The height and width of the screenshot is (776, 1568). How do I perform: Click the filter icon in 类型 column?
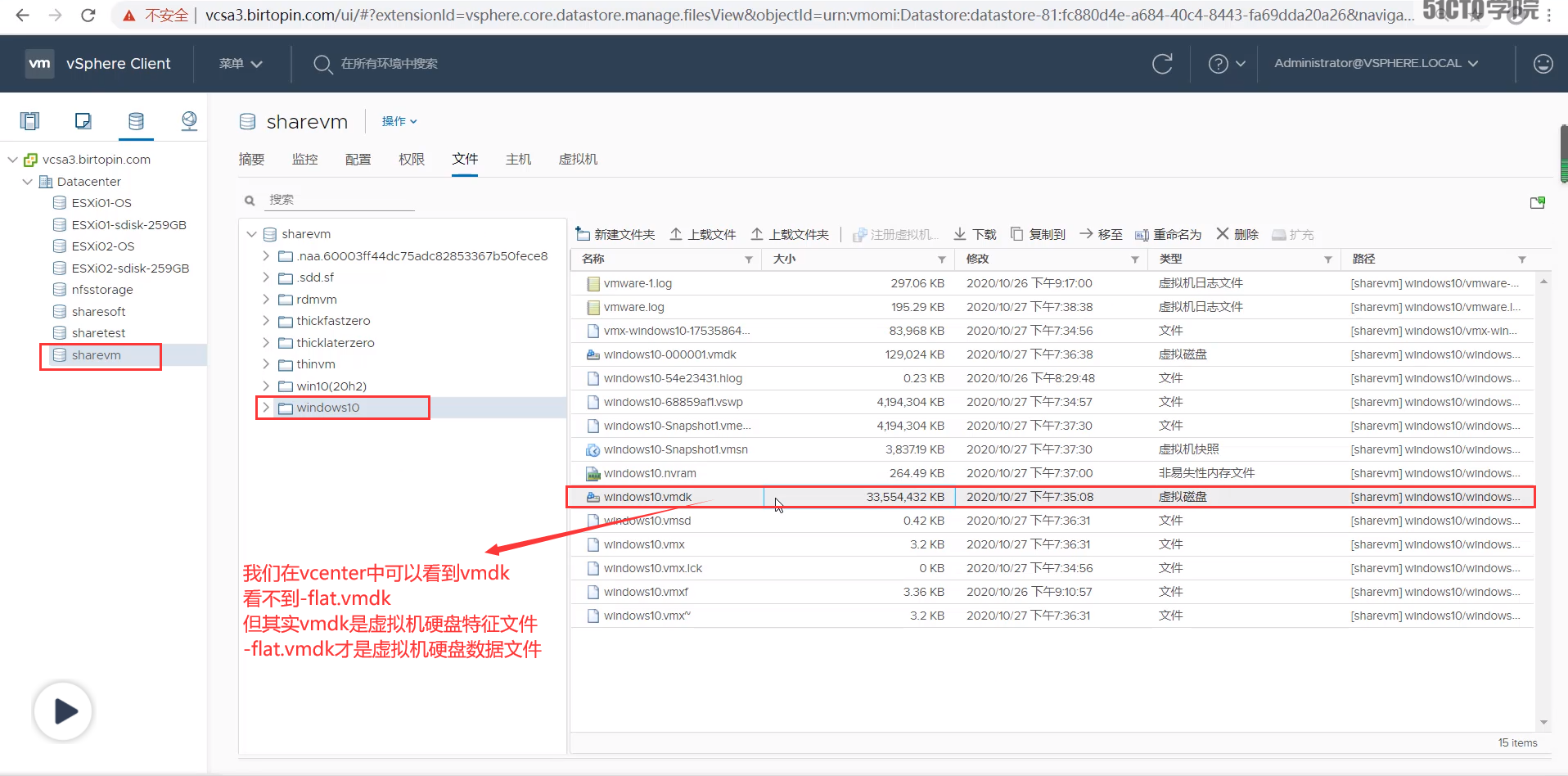tap(1328, 259)
